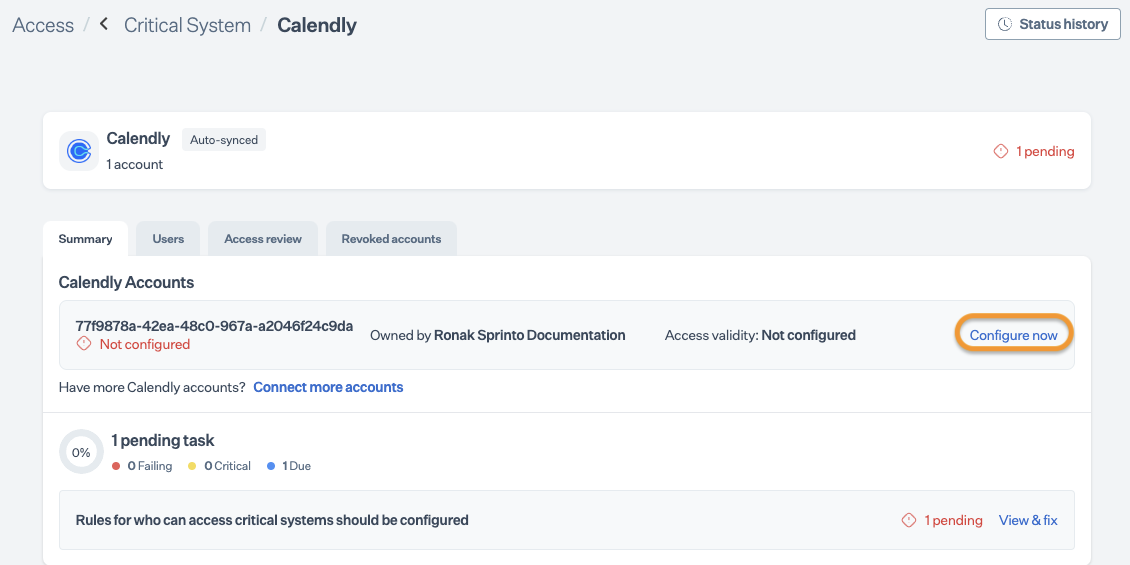Click the '0 Critical' count
The height and width of the screenshot is (565, 1130).
(228, 466)
